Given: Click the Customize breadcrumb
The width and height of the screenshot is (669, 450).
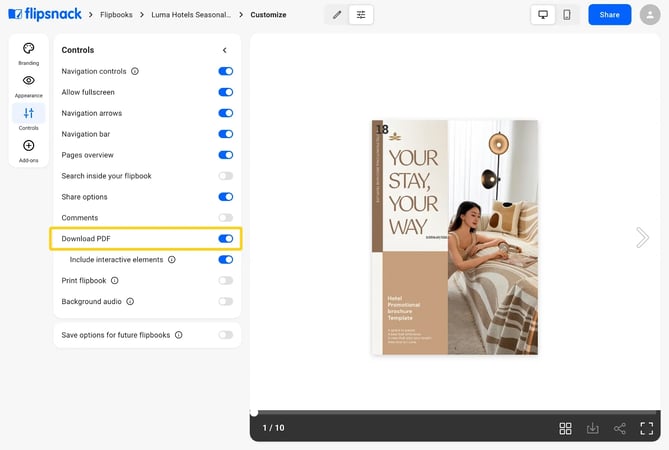Looking at the screenshot, I should [x=268, y=15].
